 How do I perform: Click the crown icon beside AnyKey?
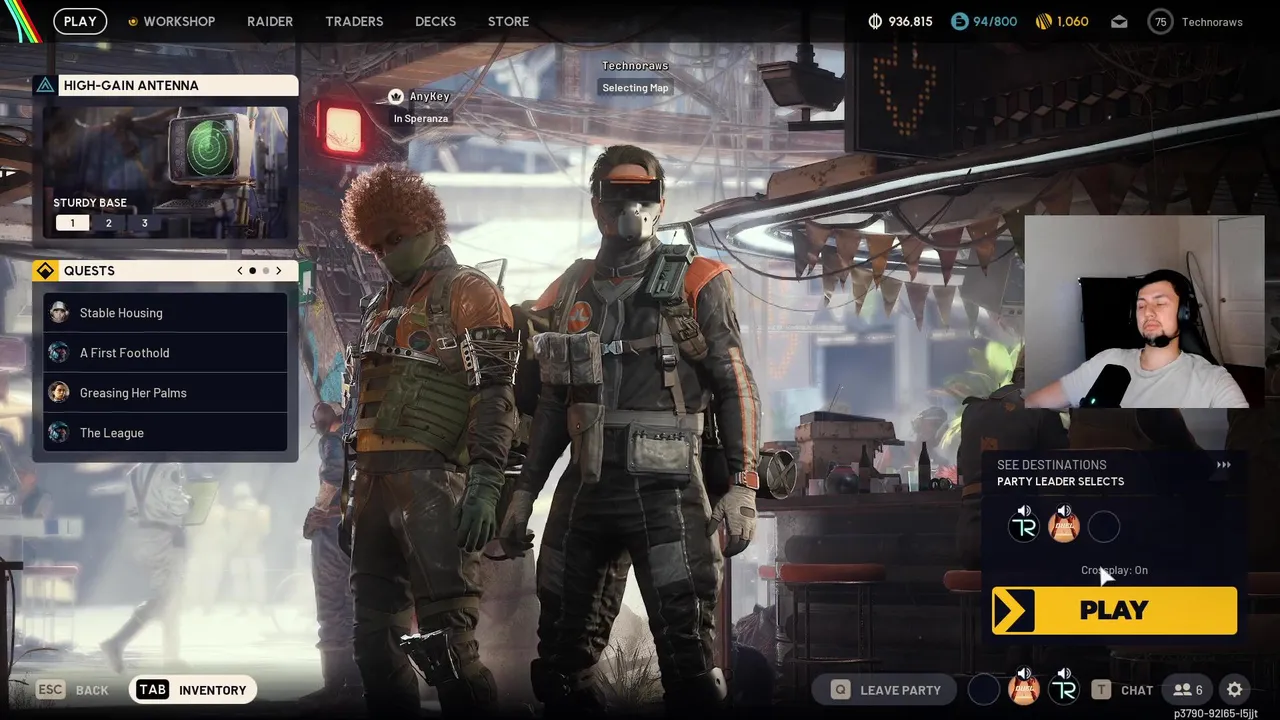coord(395,96)
